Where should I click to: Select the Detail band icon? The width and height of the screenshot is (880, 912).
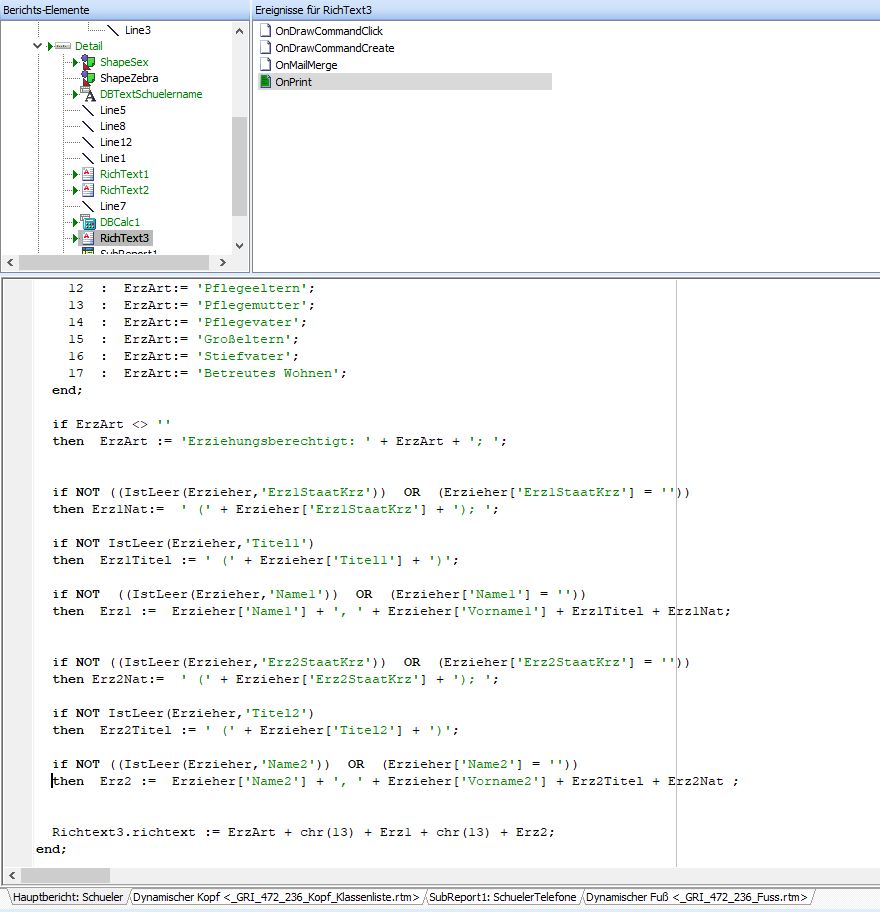pyautogui.click(x=63, y=46)
